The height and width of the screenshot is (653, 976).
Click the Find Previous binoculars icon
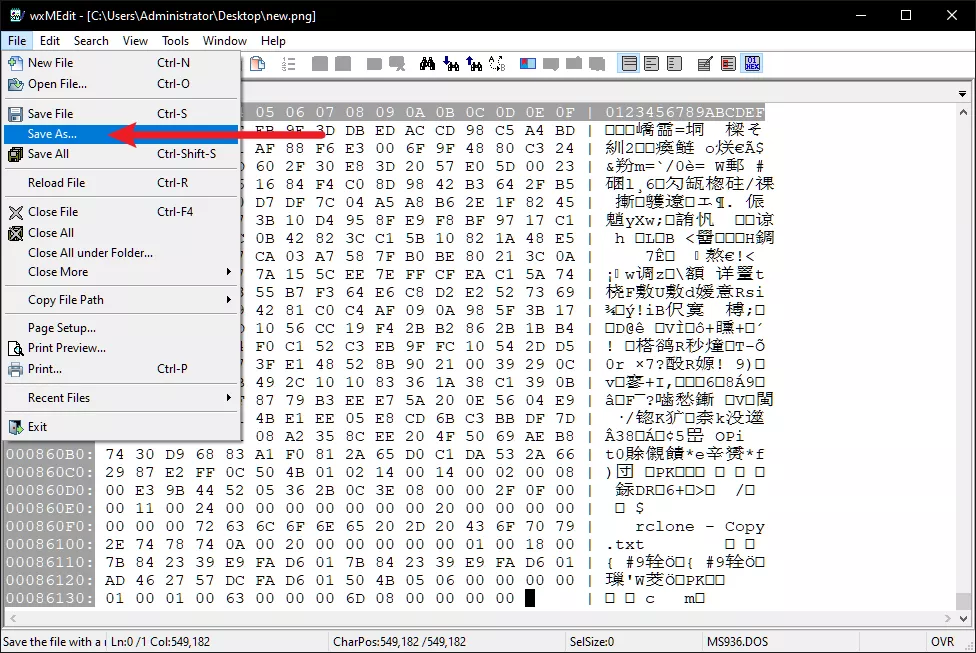pyautogui.click(x=474, y=63)
